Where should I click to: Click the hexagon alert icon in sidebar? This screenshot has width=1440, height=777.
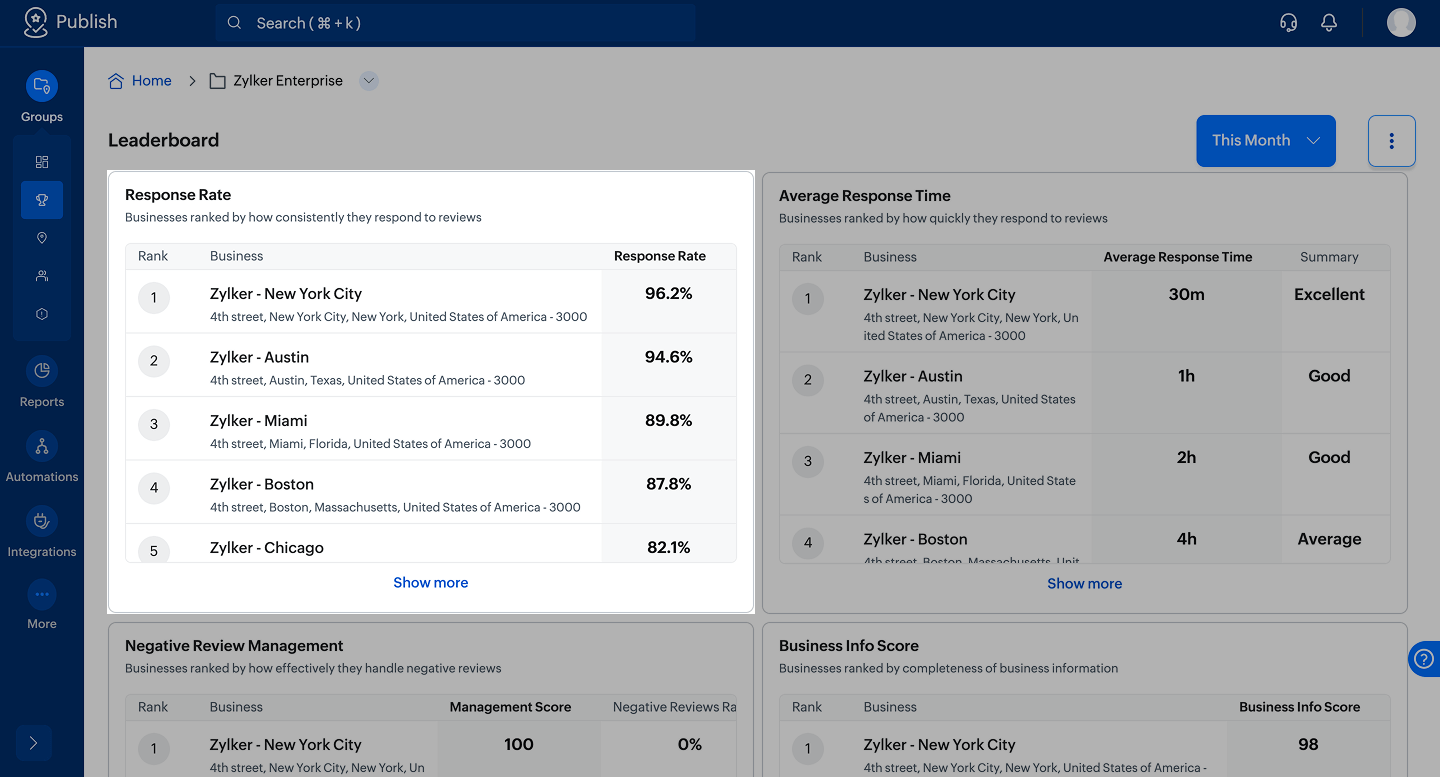tap(42, 314)
